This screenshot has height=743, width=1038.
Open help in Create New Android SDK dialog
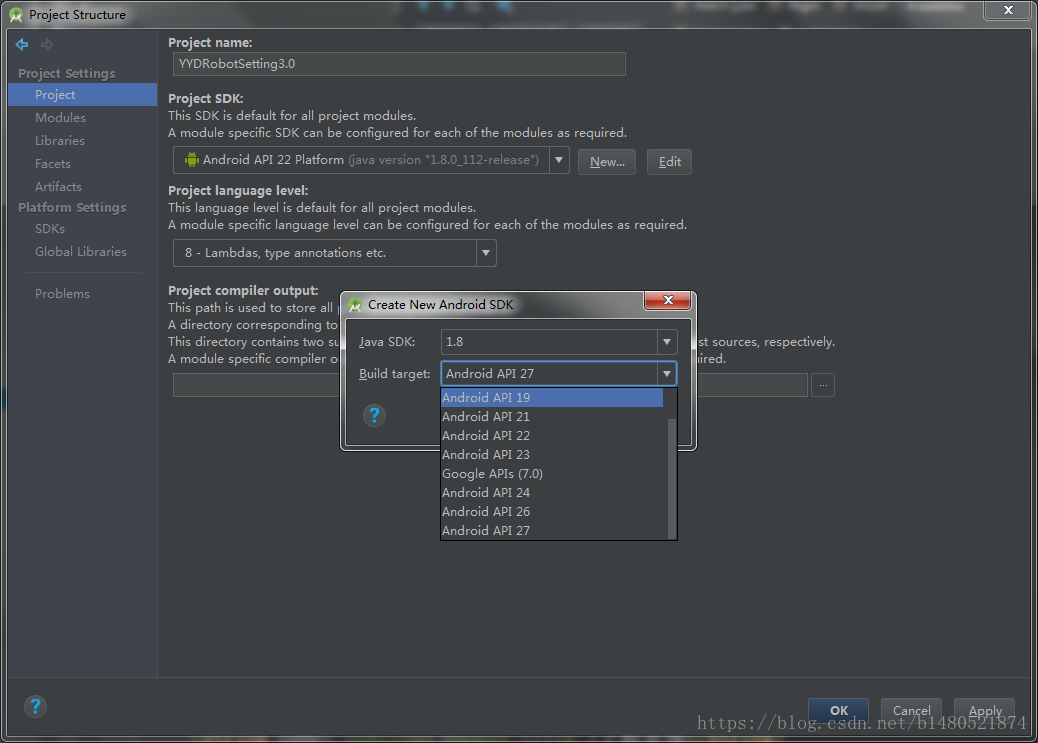click(x=374, y=415)
